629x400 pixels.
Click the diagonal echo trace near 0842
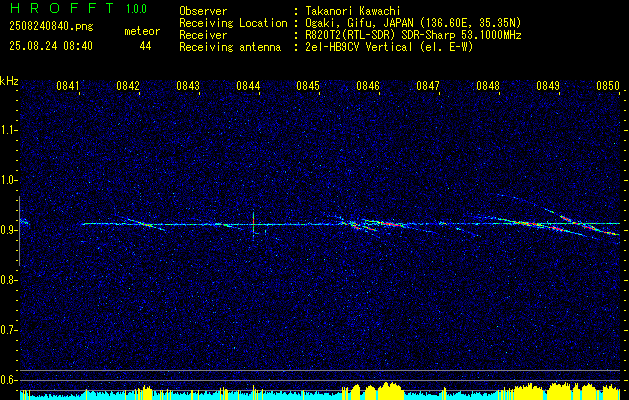tap(144, 224)
